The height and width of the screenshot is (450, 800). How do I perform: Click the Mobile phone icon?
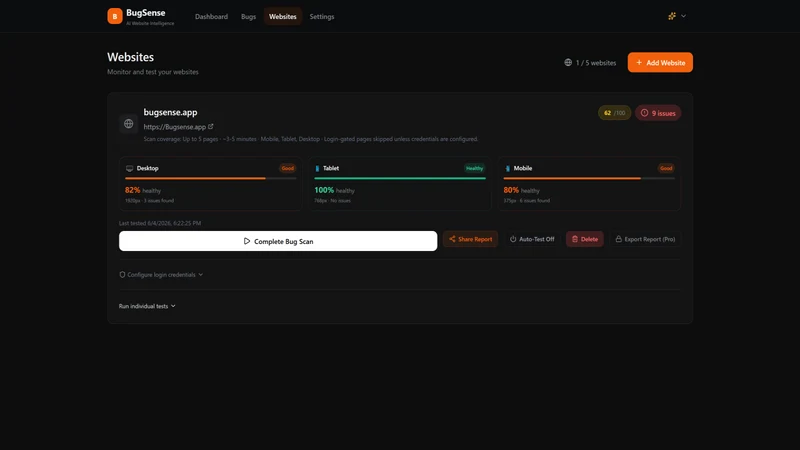(507, 168)
